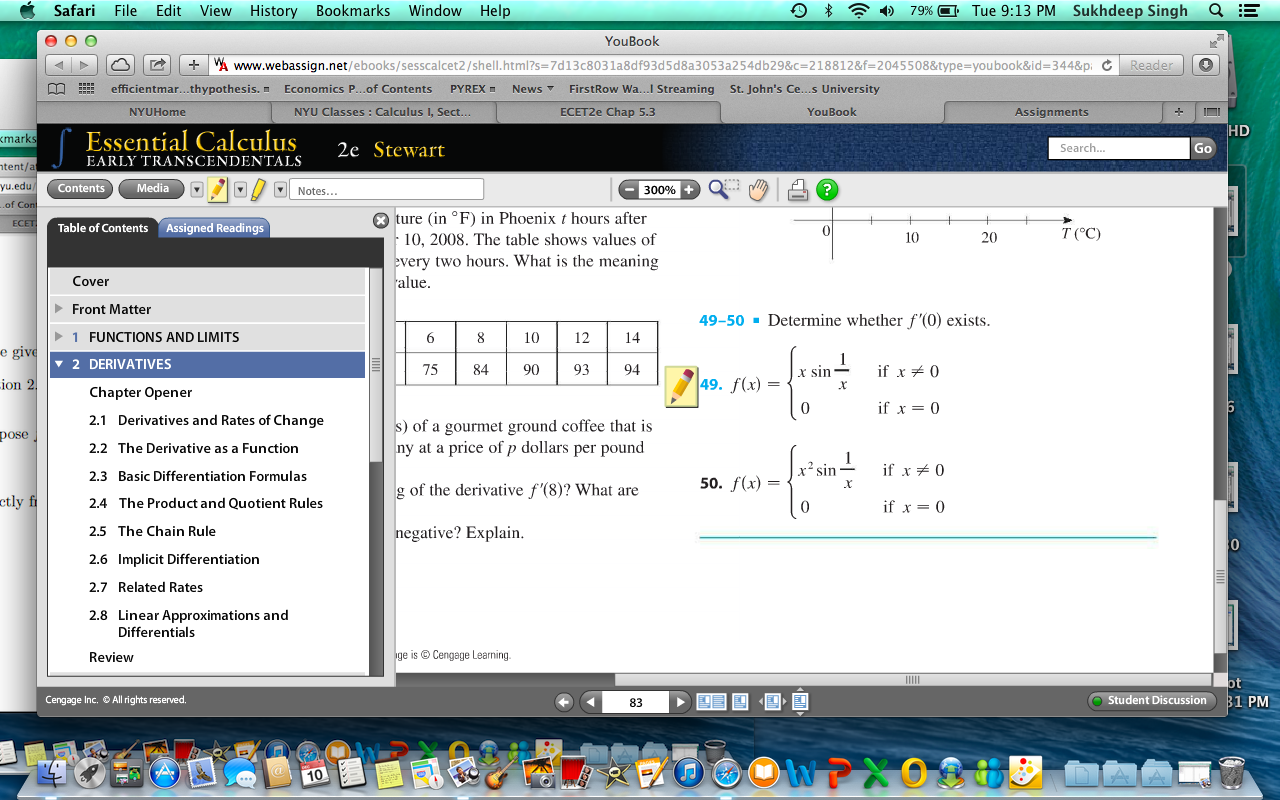Image resolution: width=1280 pixels, height=800 pixels.
Task: Activate the hand pan tool
Action: [x=758, y=189]
